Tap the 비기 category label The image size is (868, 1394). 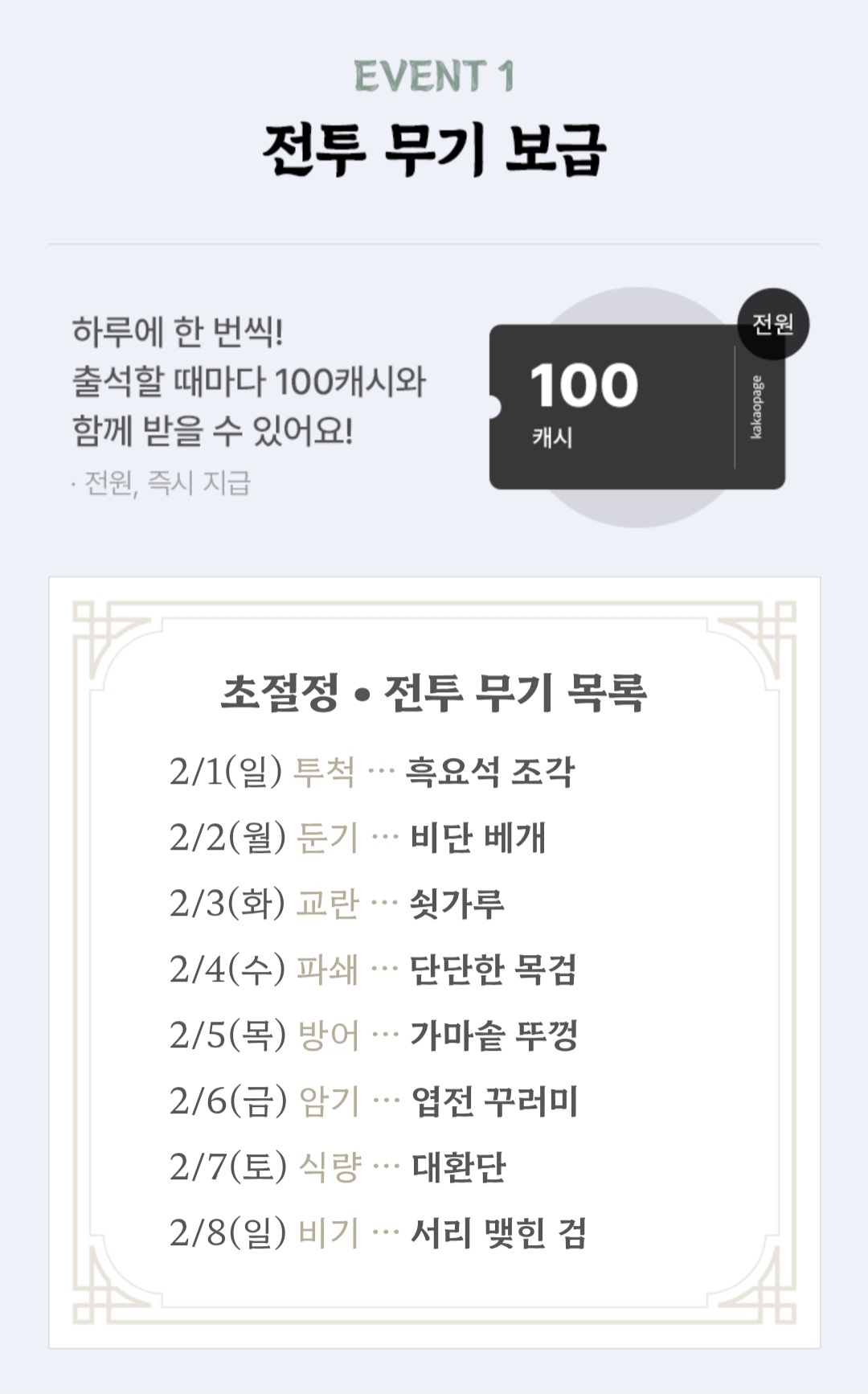(328, 1234)
